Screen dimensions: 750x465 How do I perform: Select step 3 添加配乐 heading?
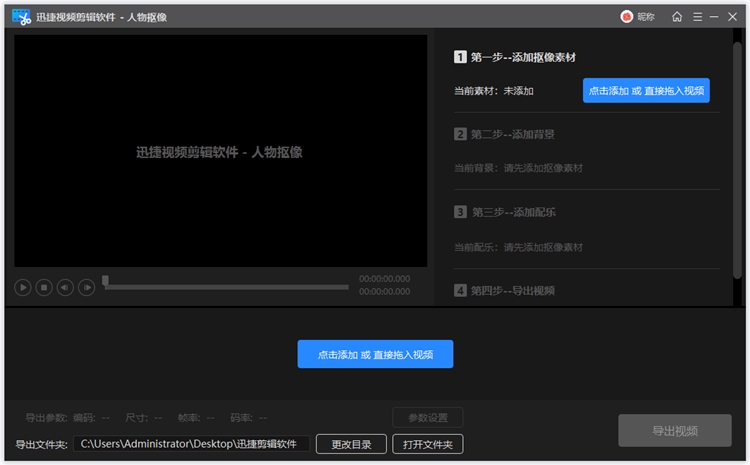click(505, 212)
